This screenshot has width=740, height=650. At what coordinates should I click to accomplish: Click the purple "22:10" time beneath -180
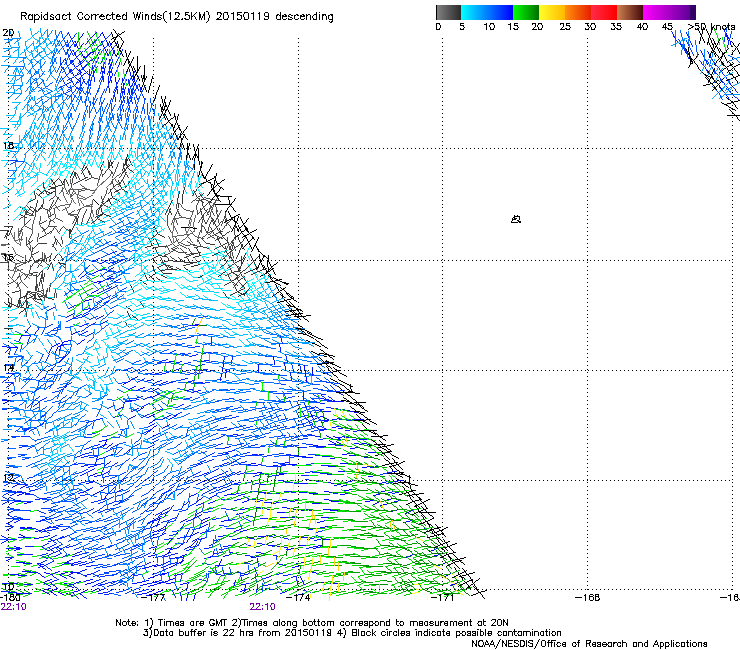pyautogui.click(x=13, y=607)
